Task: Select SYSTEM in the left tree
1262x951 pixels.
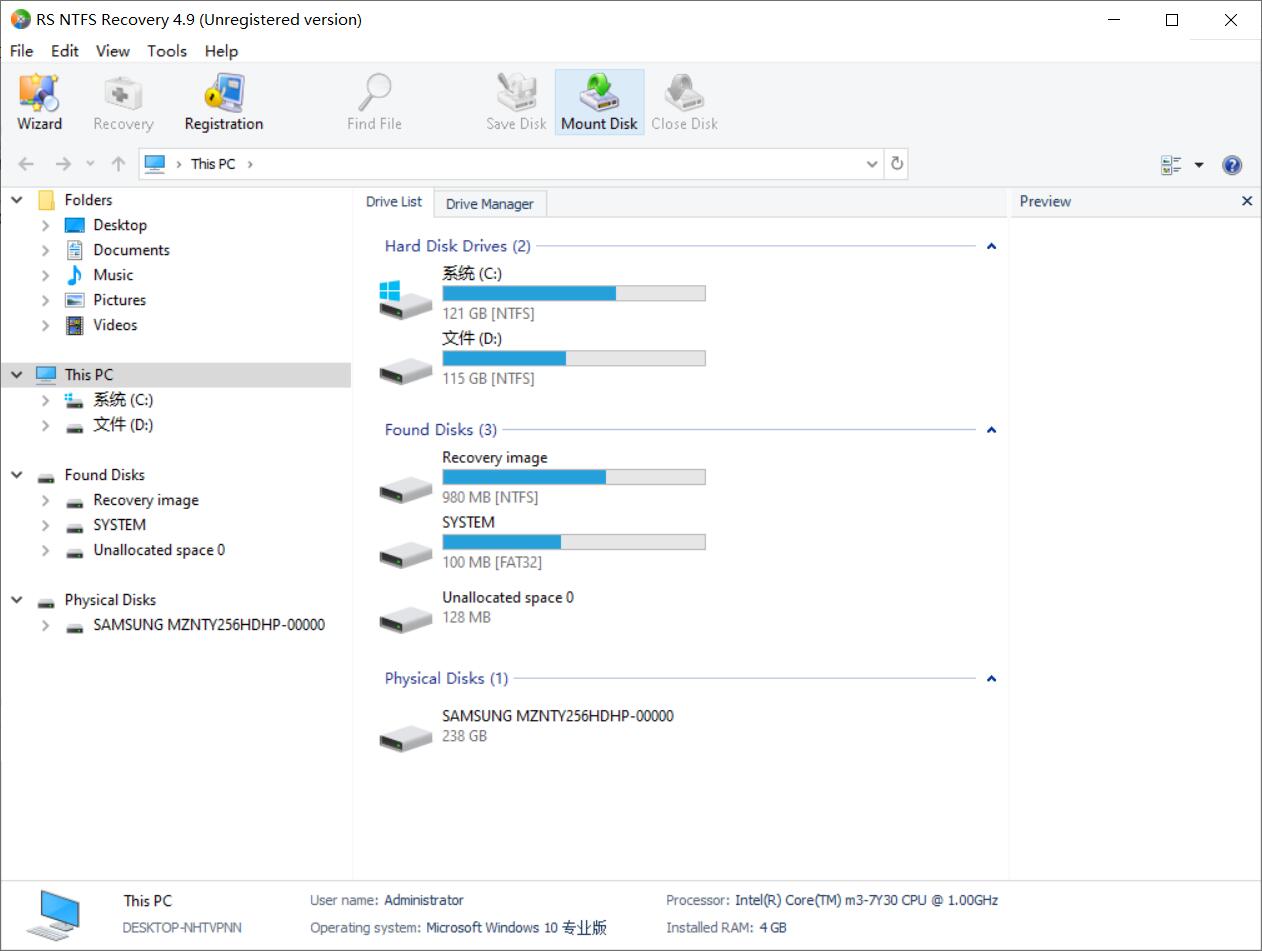Action: click(x=119, y=525)
